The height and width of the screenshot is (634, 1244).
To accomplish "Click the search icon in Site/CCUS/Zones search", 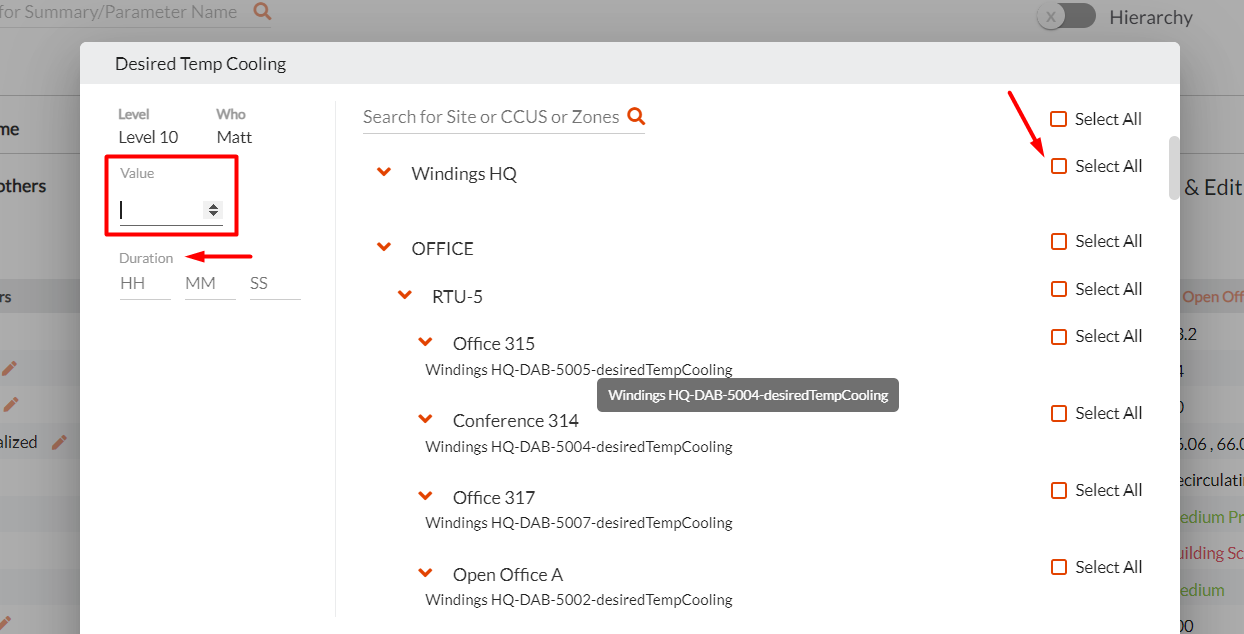I will pyautogui.click(x=636, y=116).
